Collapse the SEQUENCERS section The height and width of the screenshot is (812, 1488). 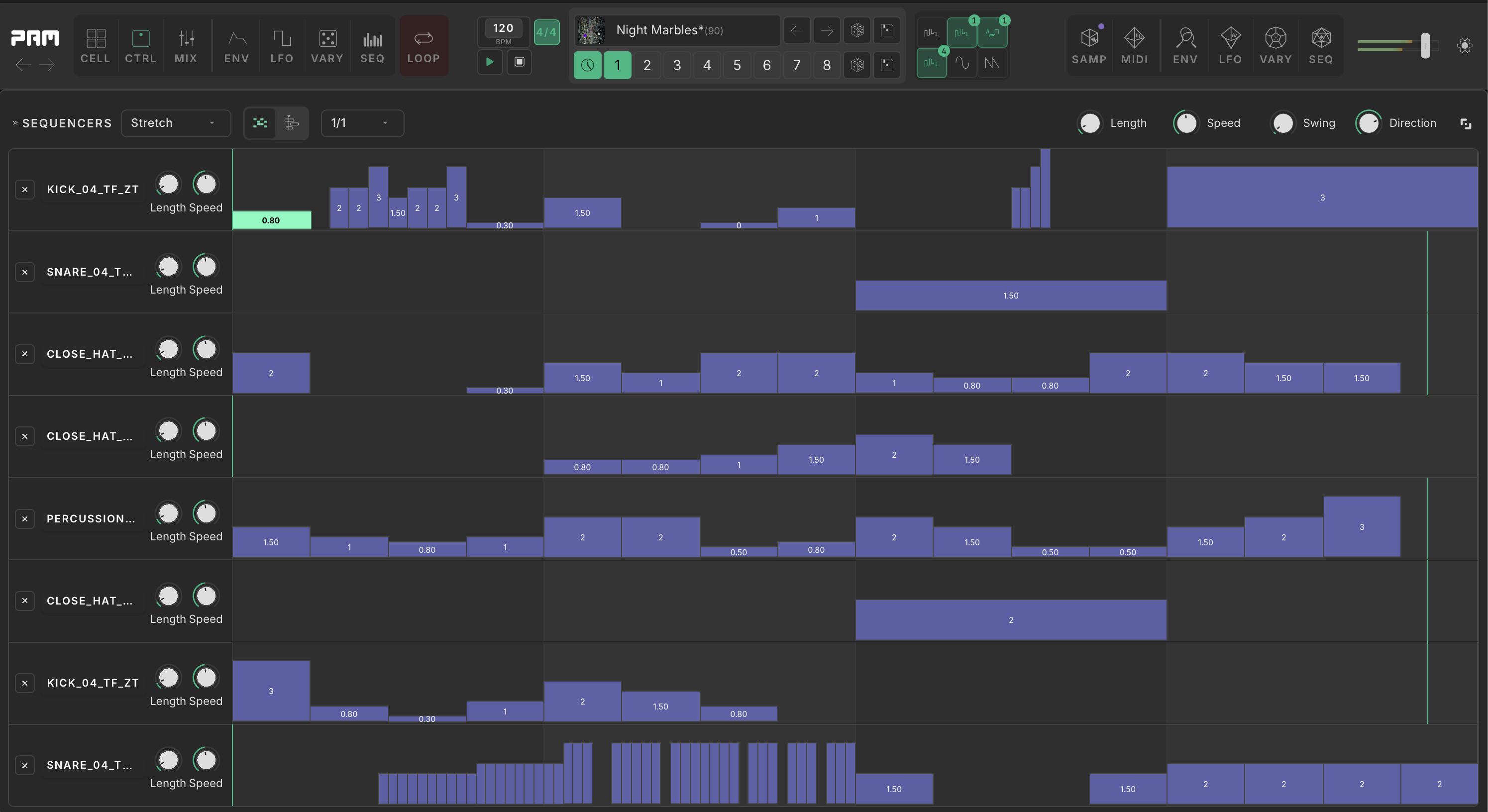(x=15, y=123)
